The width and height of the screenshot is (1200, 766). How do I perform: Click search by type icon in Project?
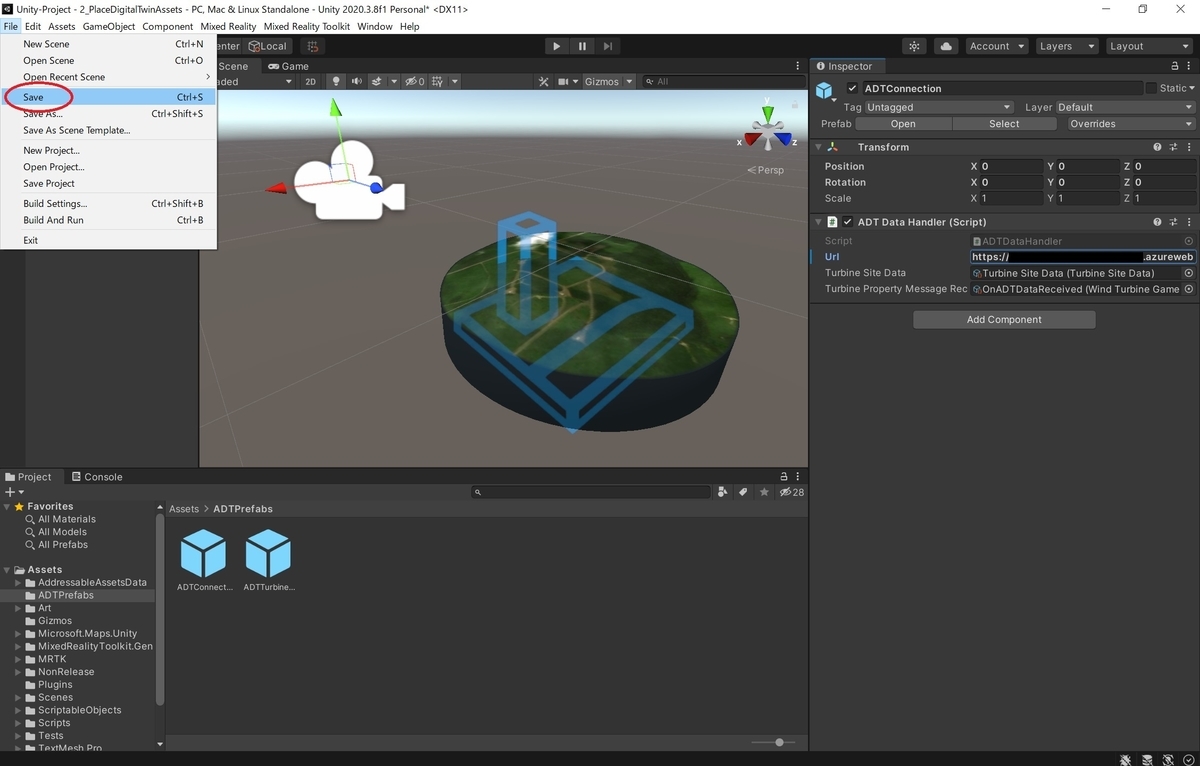tap(722, 492)
